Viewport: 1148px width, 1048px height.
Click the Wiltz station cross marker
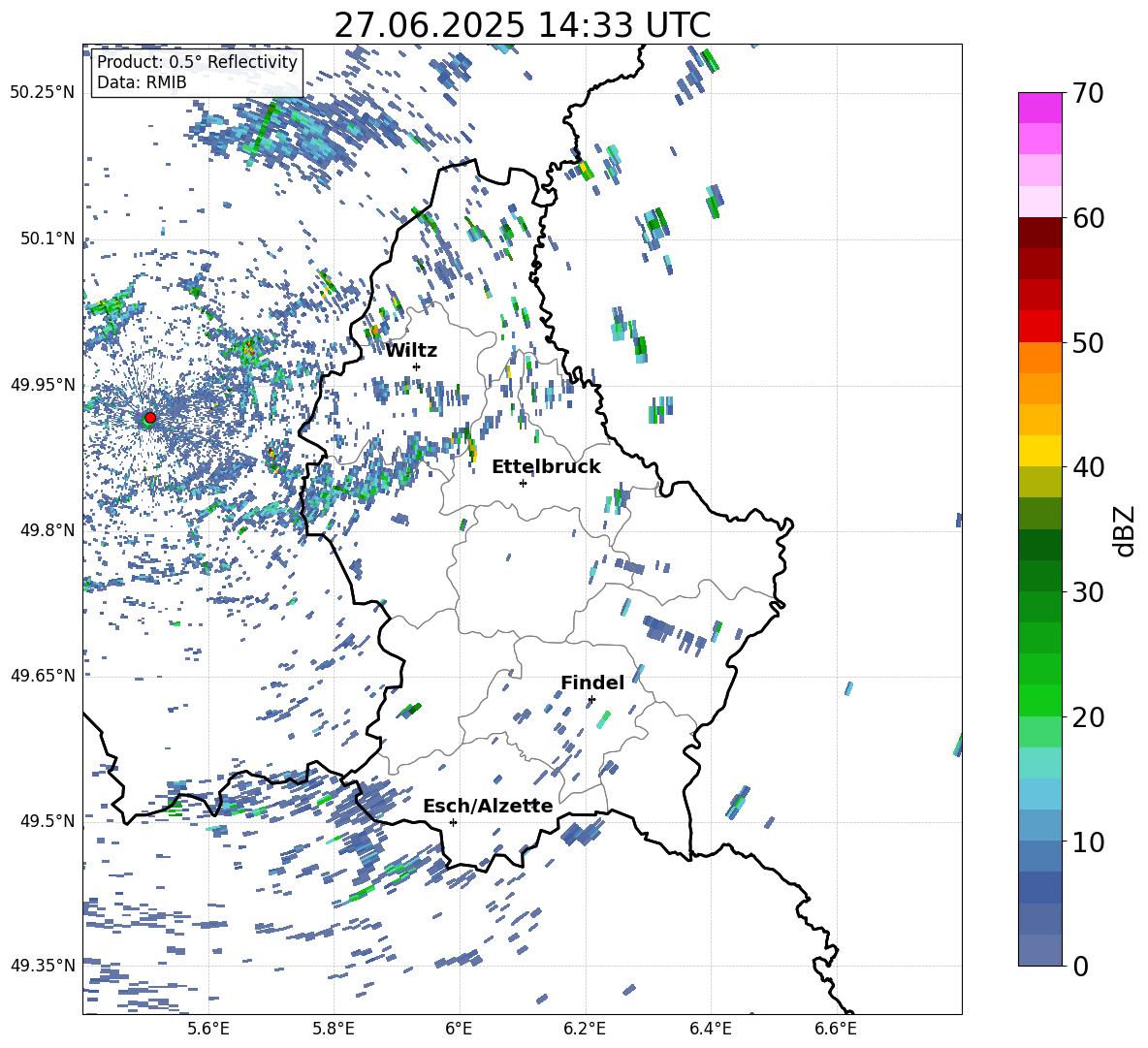(x=417, y=366)
